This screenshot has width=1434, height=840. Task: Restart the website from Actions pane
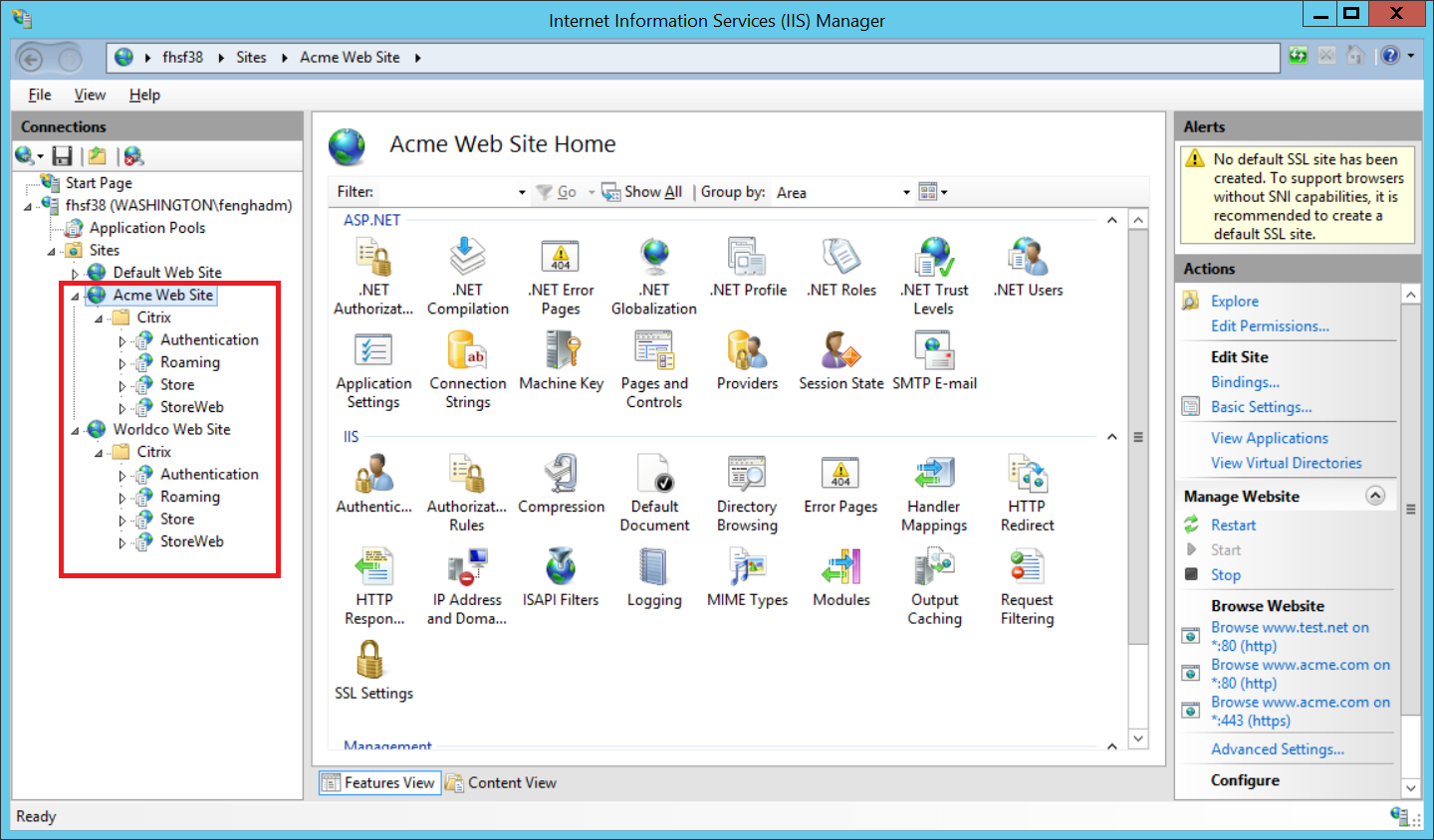pyautogui.click(x=1233, y=525)
